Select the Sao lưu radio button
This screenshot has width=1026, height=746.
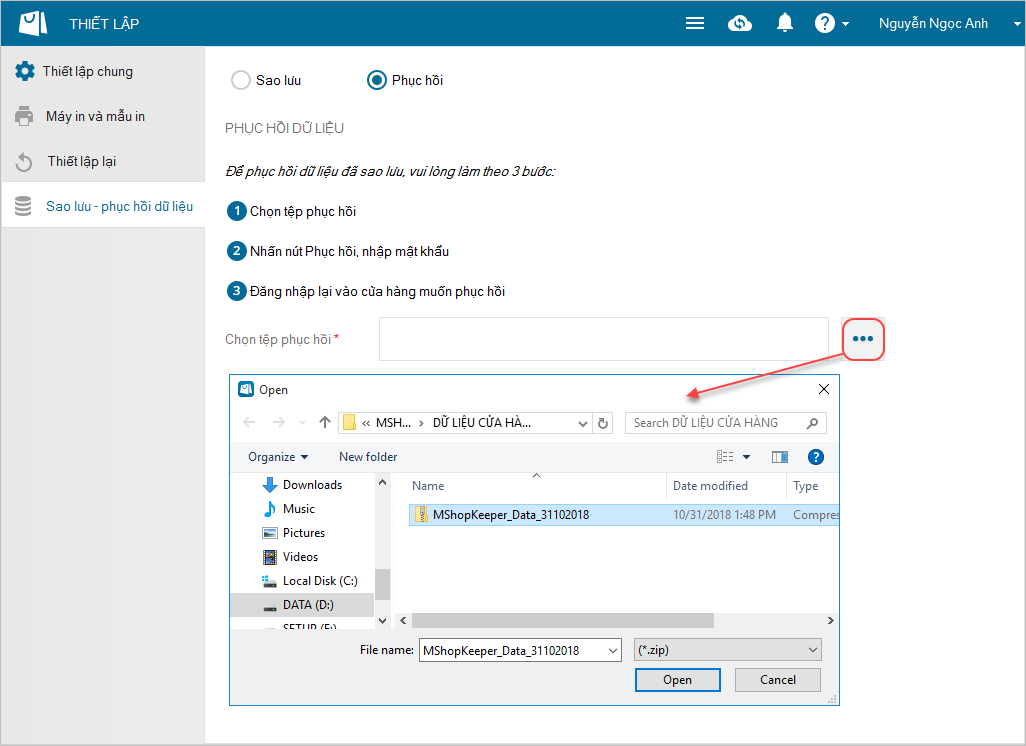(x=241, y=80)
